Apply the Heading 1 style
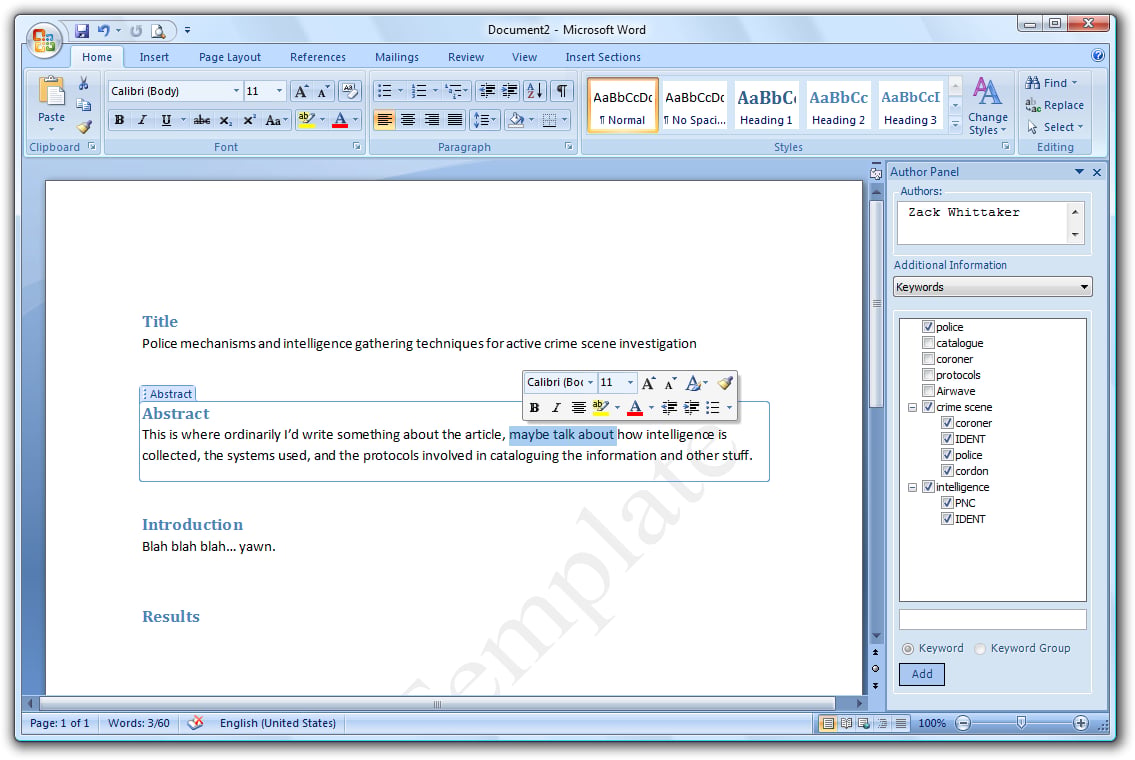The height and width of the screenshot is (760, 1135). [766, 106]
